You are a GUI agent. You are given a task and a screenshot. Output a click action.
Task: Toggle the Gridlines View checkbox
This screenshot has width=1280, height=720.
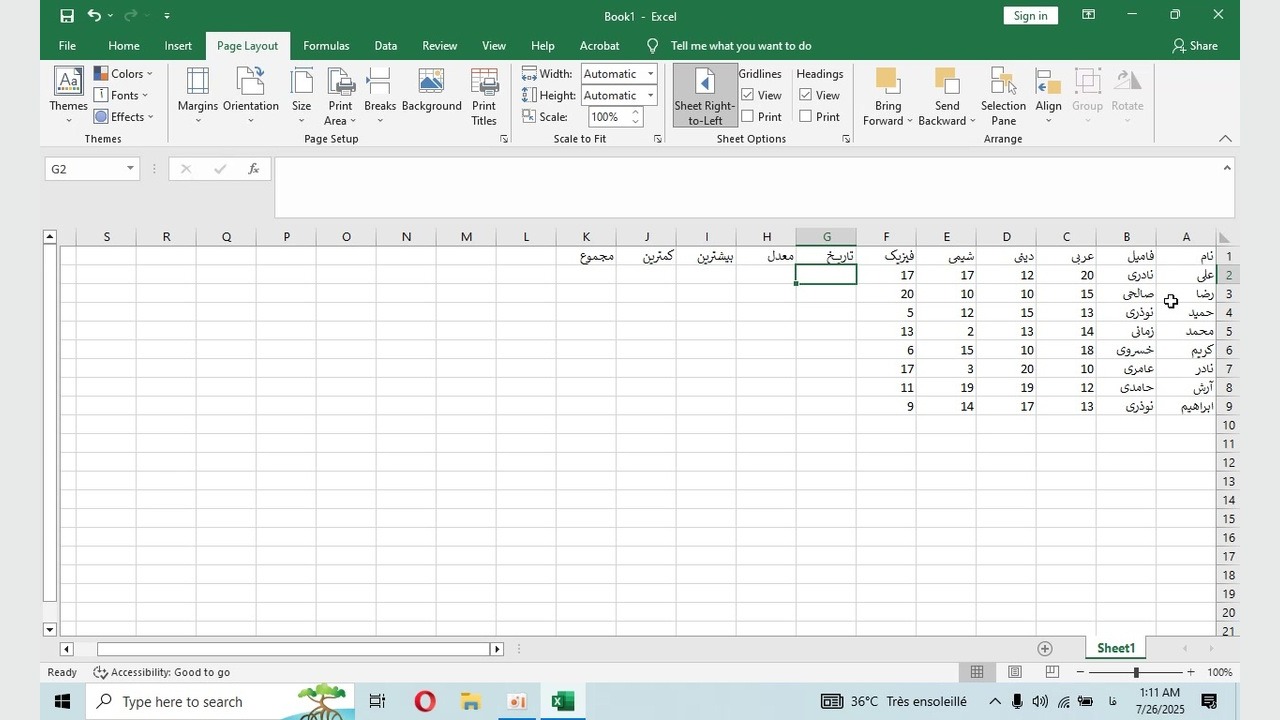(x=747, y=95)
